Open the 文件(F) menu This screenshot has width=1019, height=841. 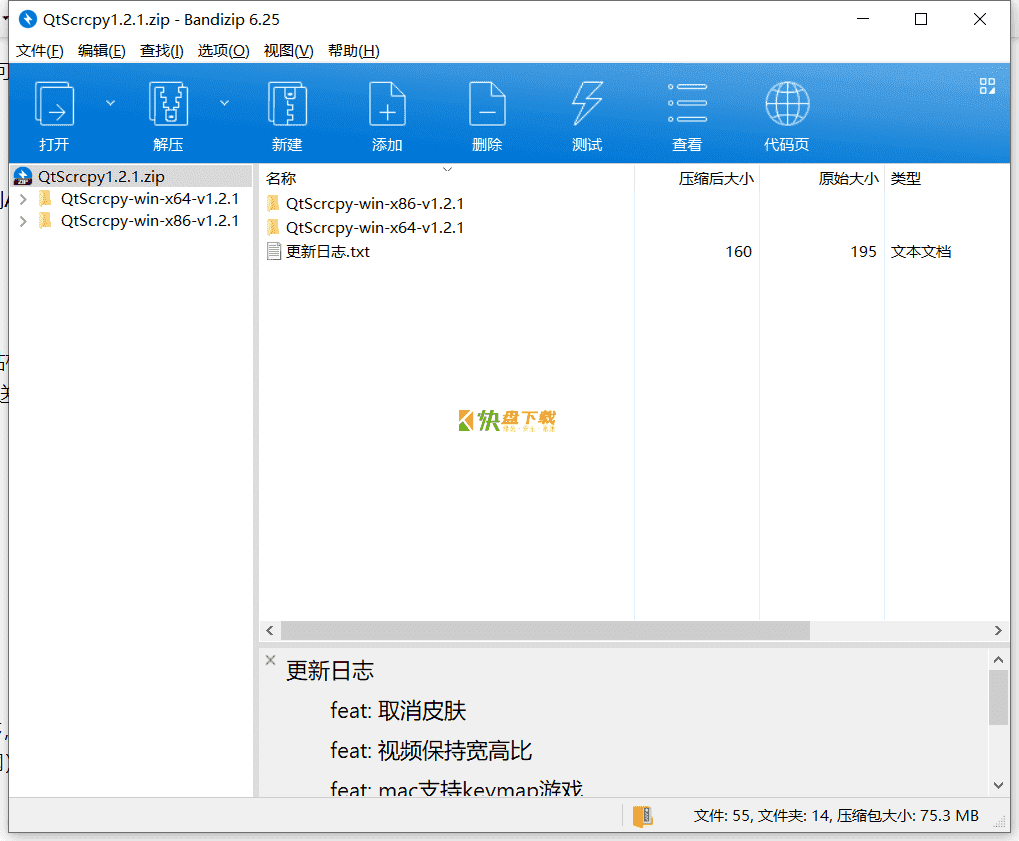pos(40,51)
